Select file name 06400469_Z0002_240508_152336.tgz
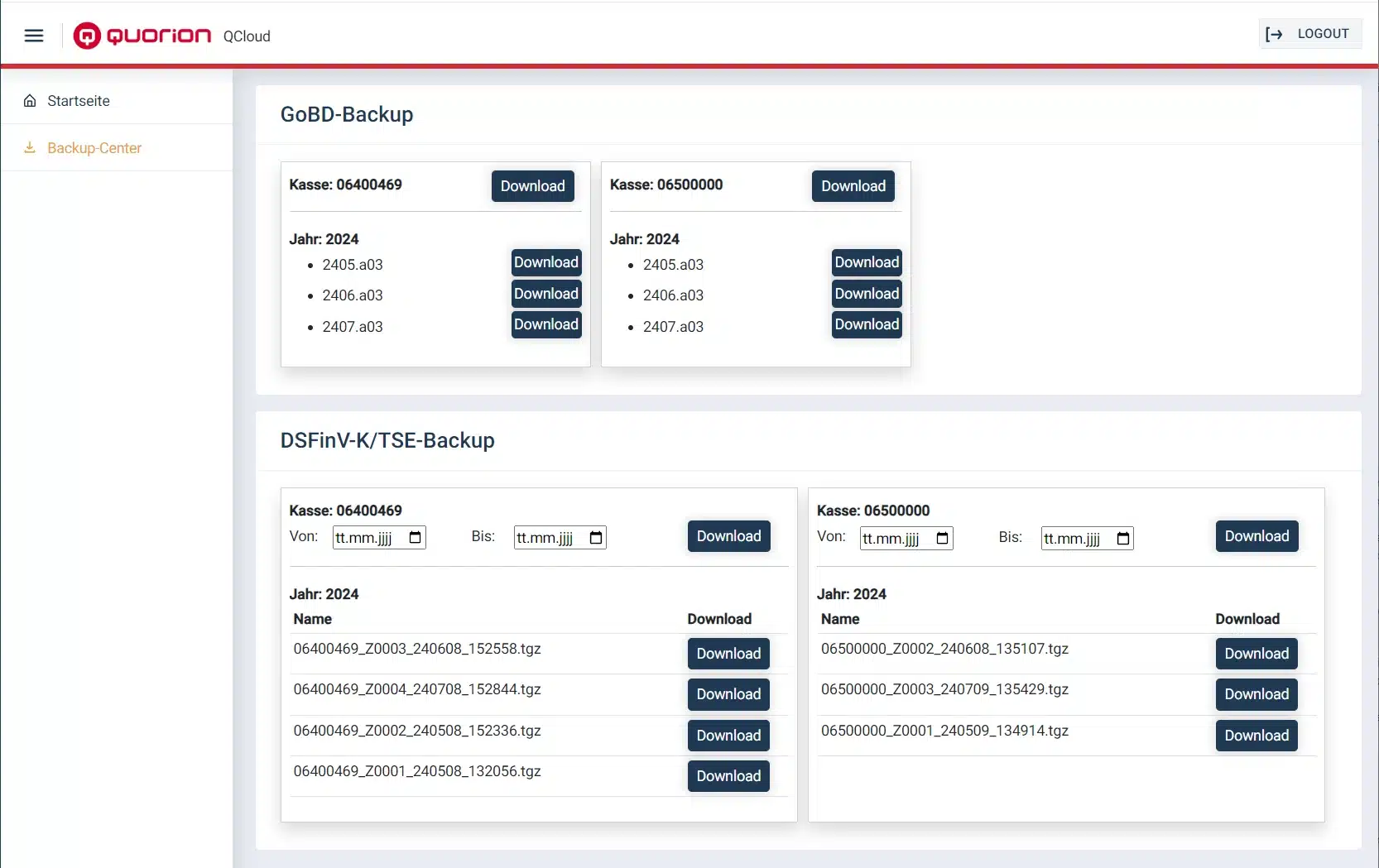The width and height of the screenshot is (1379, 868). click(x=417, y=731)
